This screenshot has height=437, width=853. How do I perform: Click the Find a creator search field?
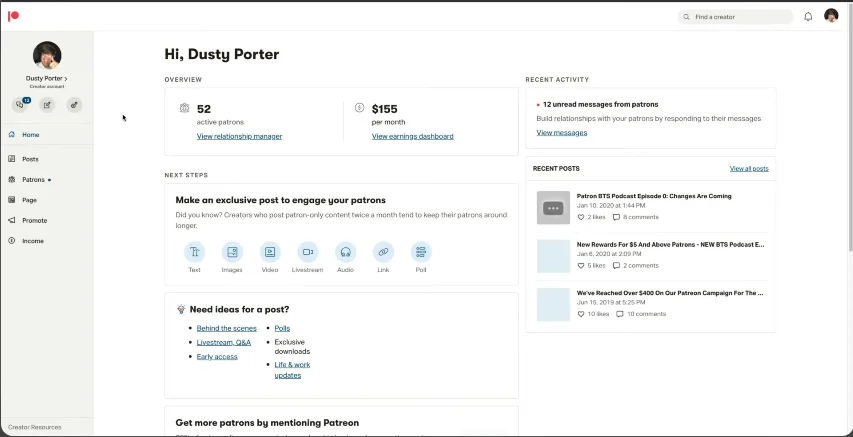735,17
